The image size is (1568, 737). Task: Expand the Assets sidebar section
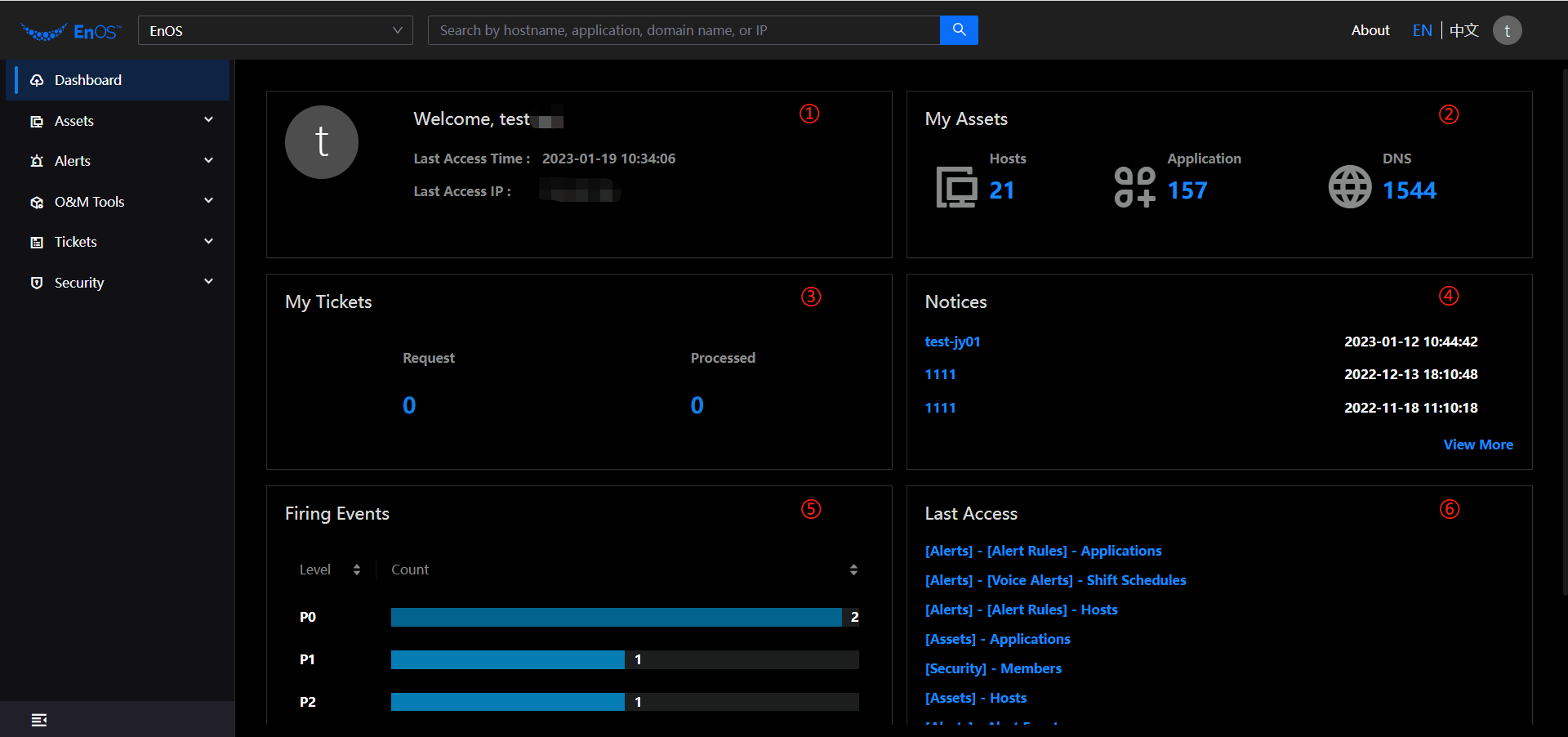pos(209,119)
